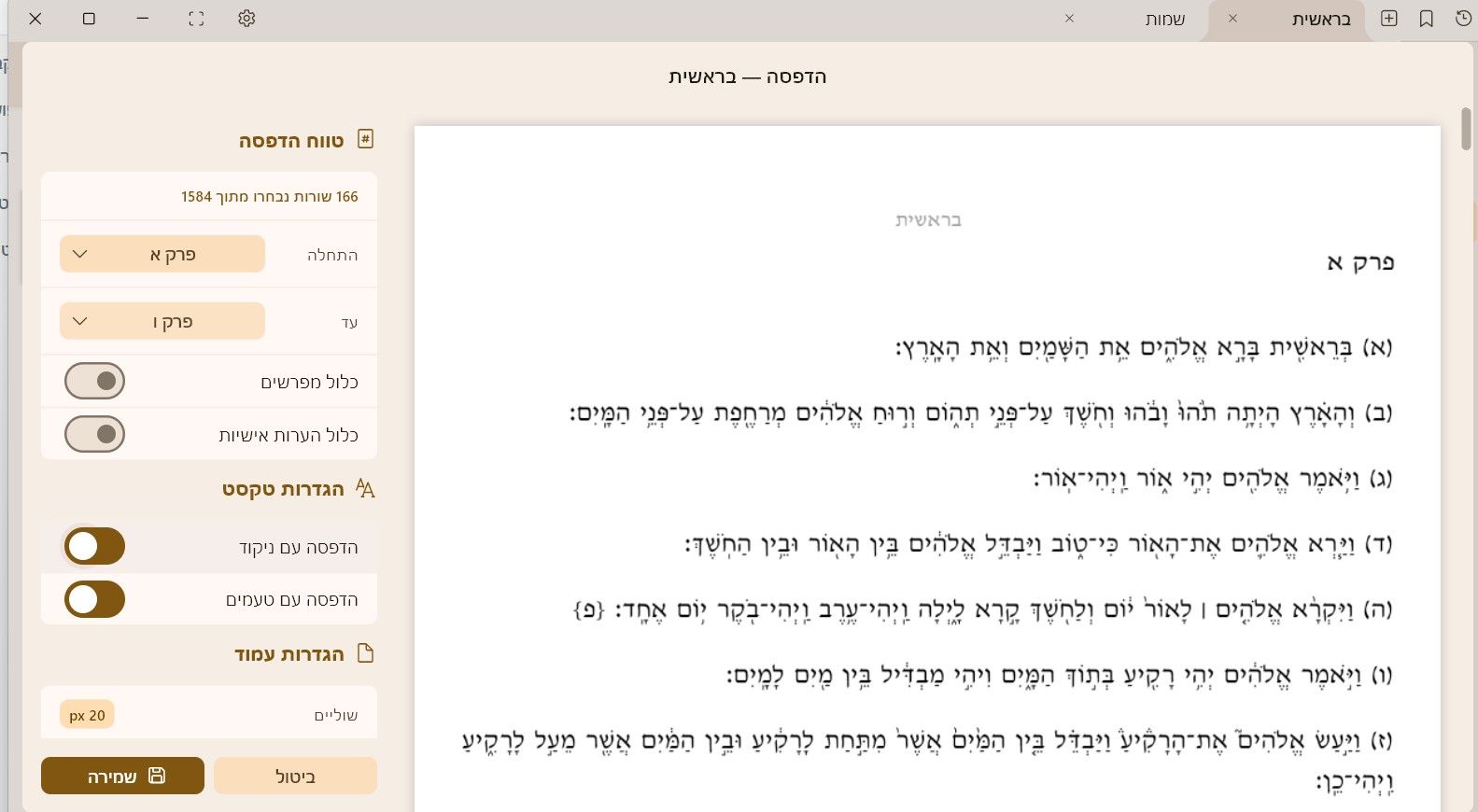
Task: Turn off הדפסה עם טעמים
Action: (94, 599)
